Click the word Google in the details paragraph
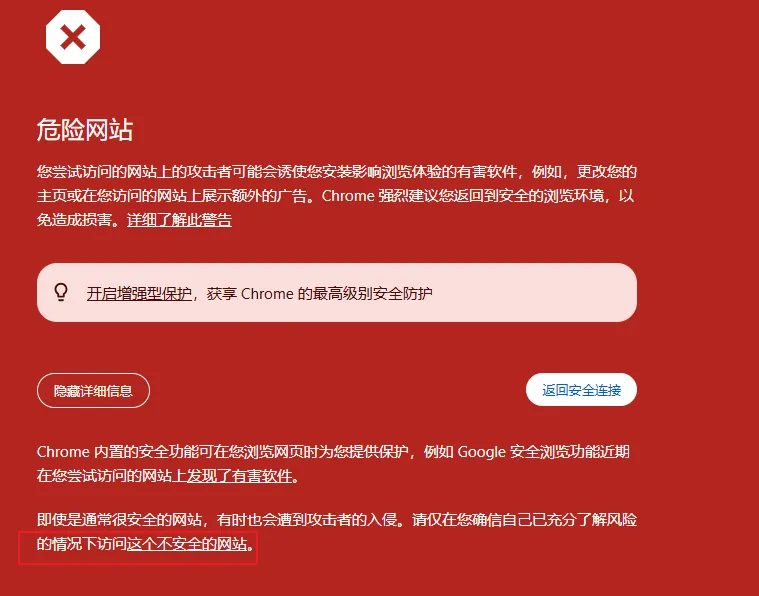The image size is (759, 596). pyautogui.click(x=481, y=452)
